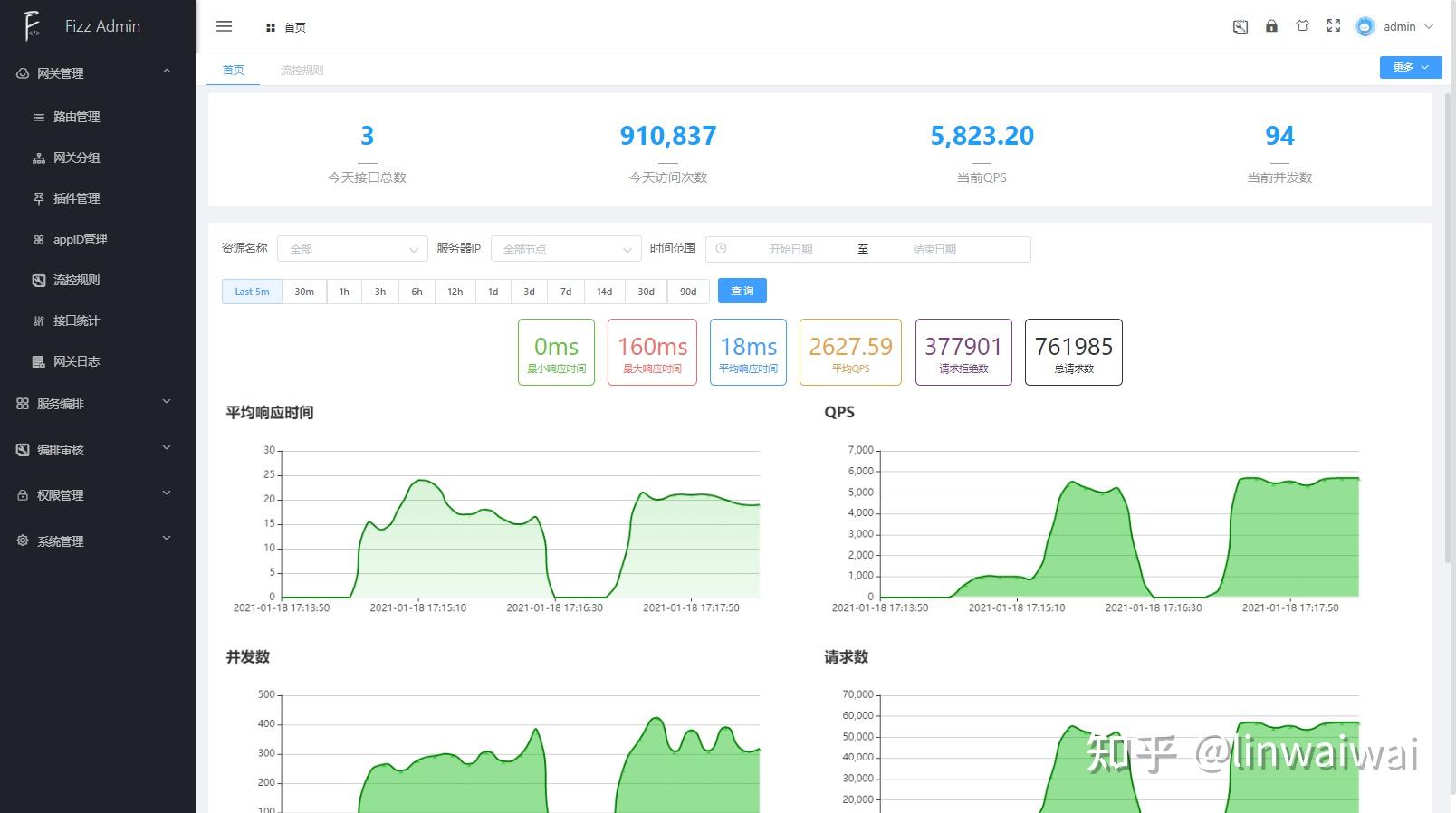Select the 3d time range
This screenshot has width=1456, height=813.
(x=530, y=292)
